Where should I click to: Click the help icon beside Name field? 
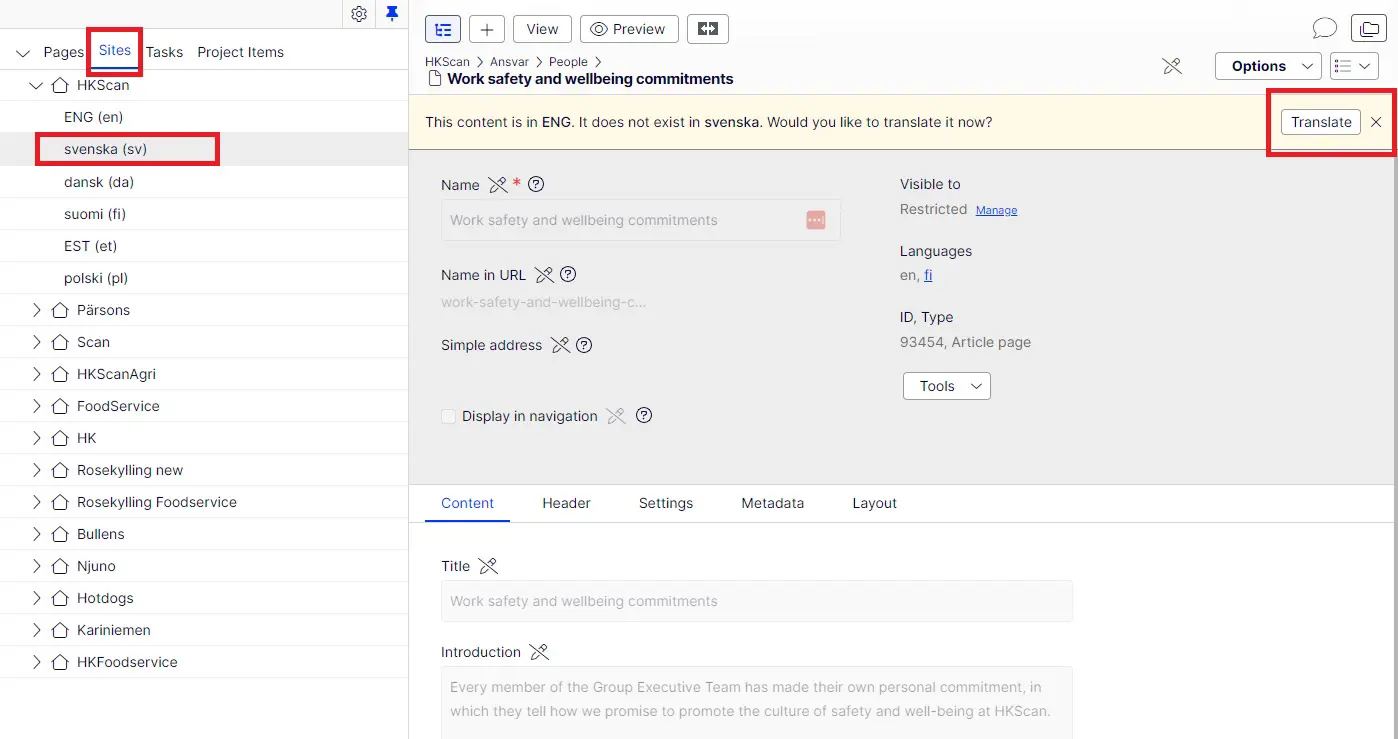click(x=536, y=184)
